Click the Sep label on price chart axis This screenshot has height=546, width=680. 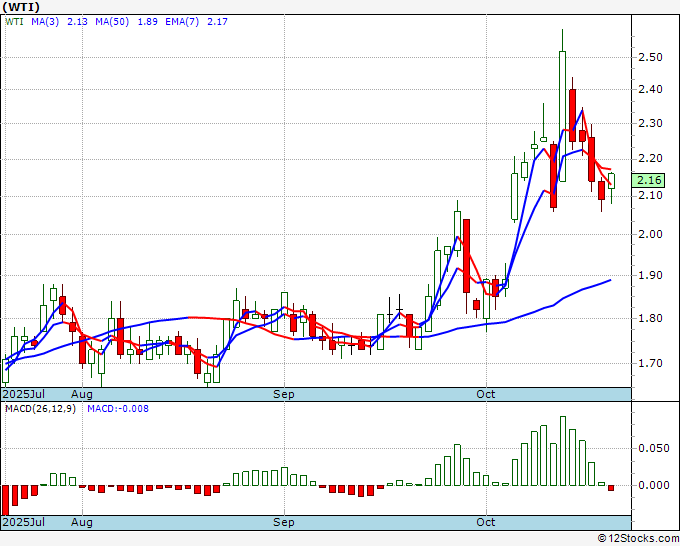[x=284, y=394]
